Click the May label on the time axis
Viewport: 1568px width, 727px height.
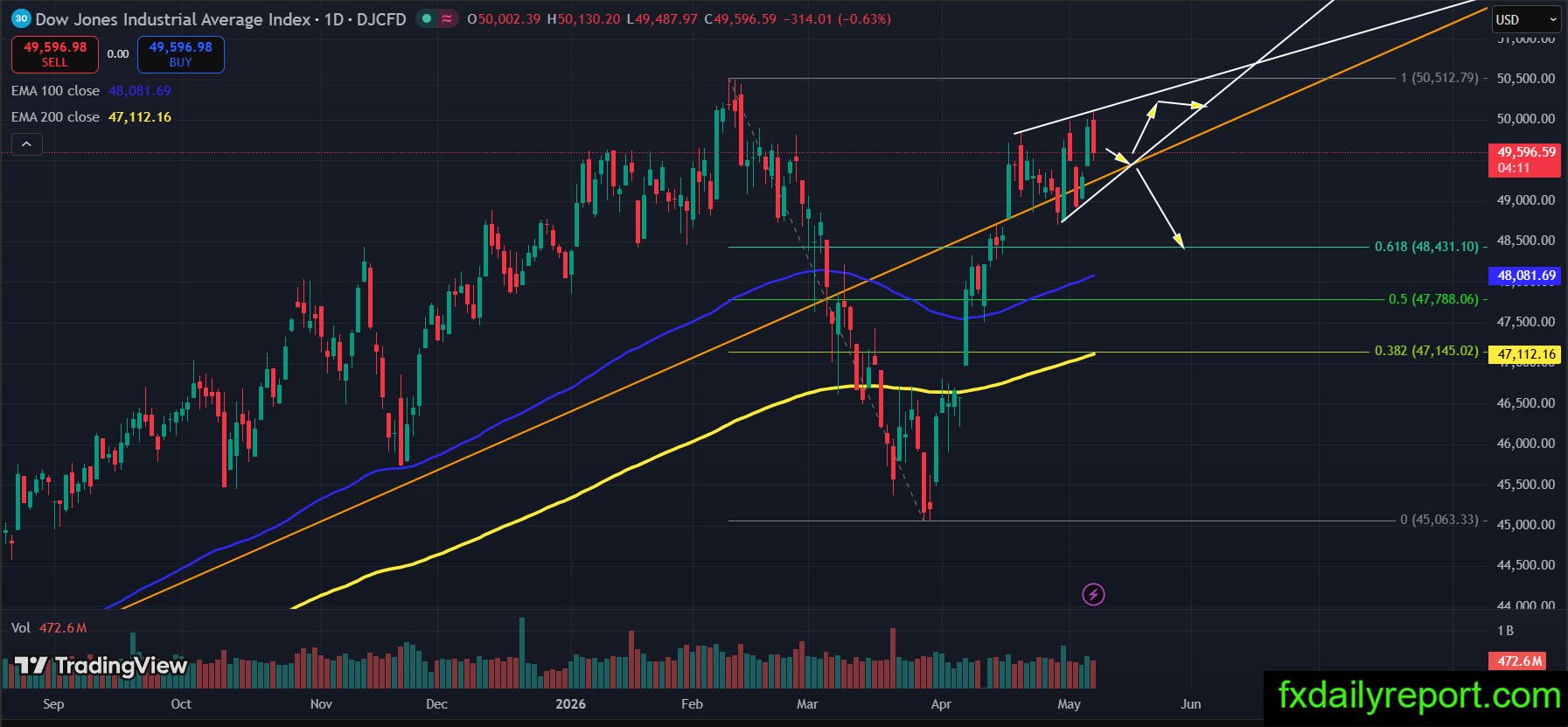click(1070, 704)
